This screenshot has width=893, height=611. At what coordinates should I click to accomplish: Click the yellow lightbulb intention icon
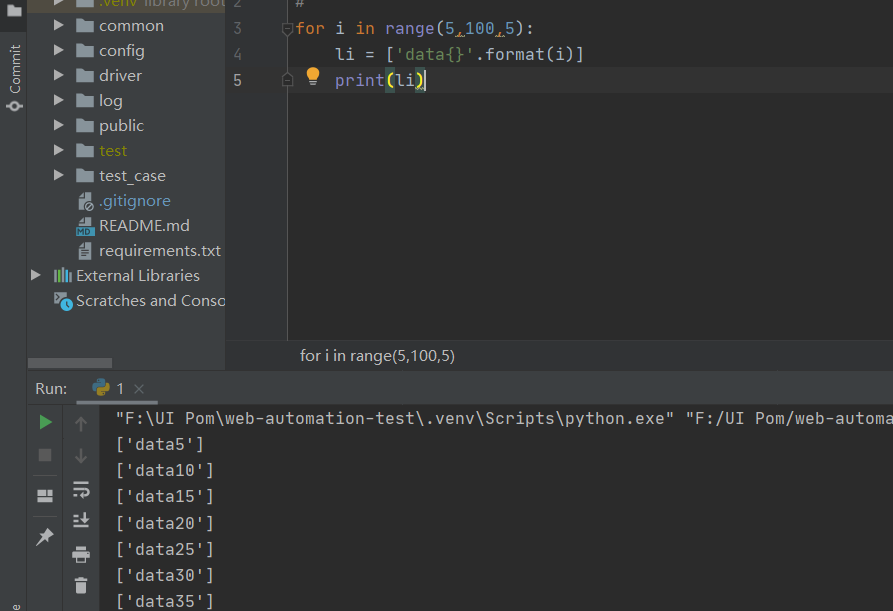coord(312,76)
